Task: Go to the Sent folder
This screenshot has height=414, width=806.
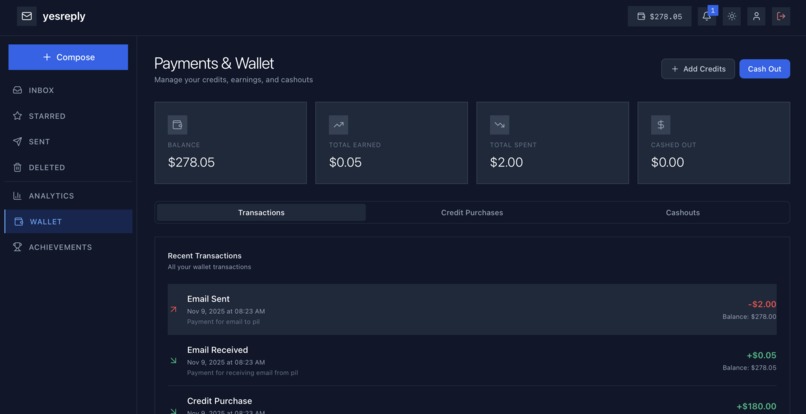Action: (x=68, y=142)
